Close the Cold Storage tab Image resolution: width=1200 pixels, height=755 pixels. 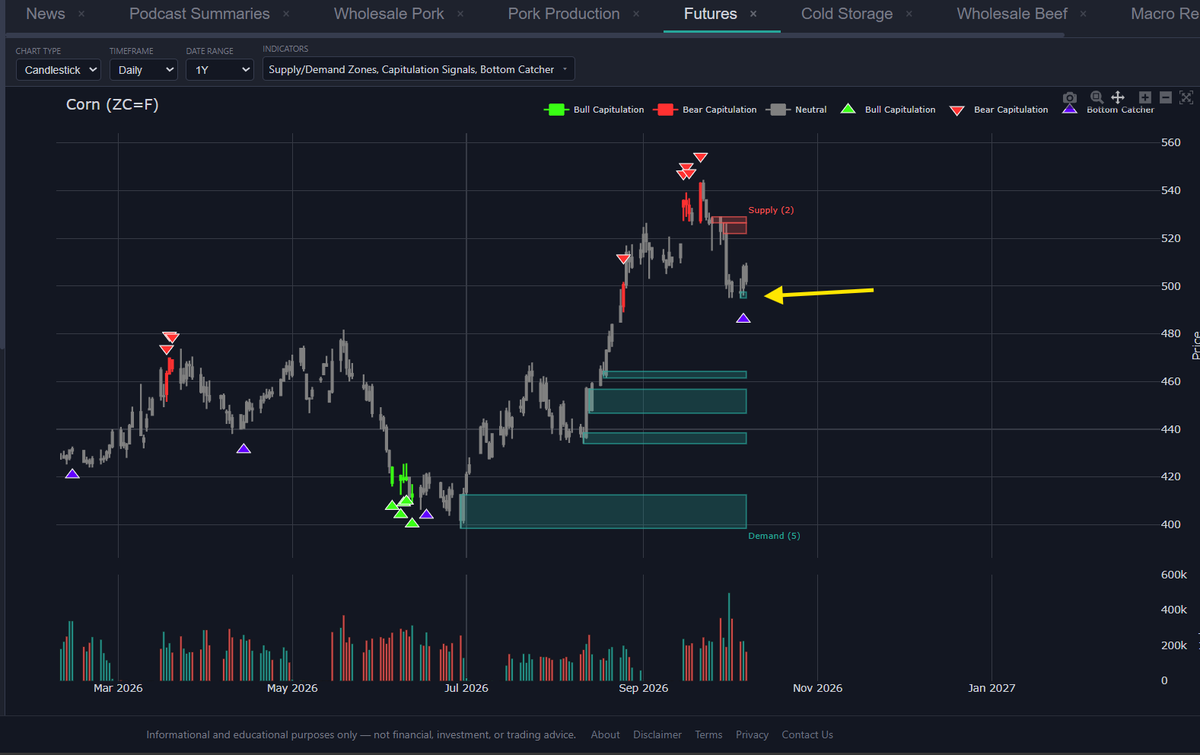(909, 15)
